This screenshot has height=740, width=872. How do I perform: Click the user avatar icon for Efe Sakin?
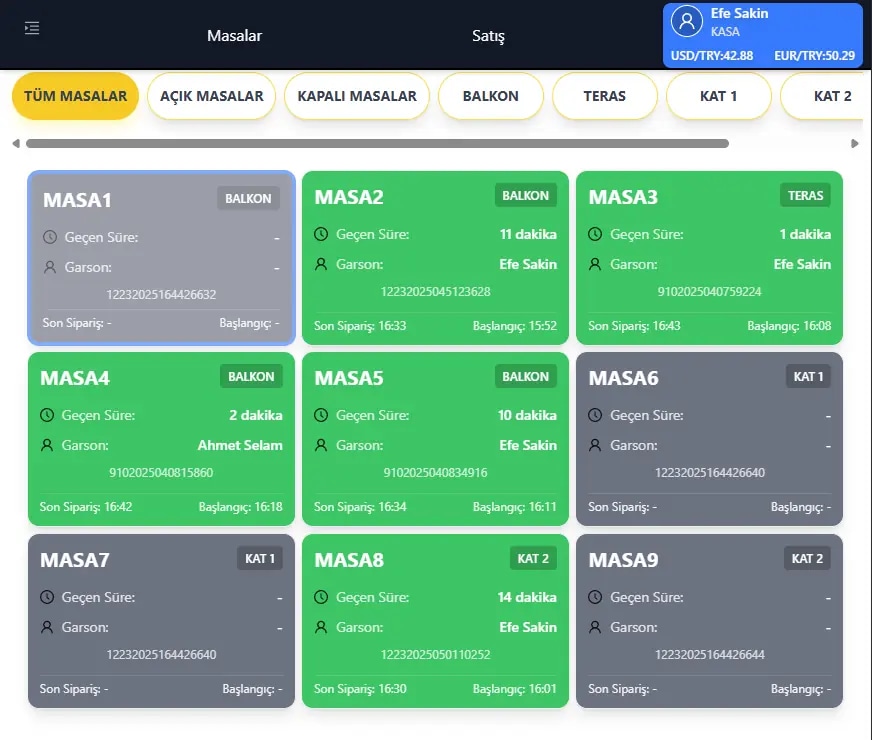tap(687, 21)
